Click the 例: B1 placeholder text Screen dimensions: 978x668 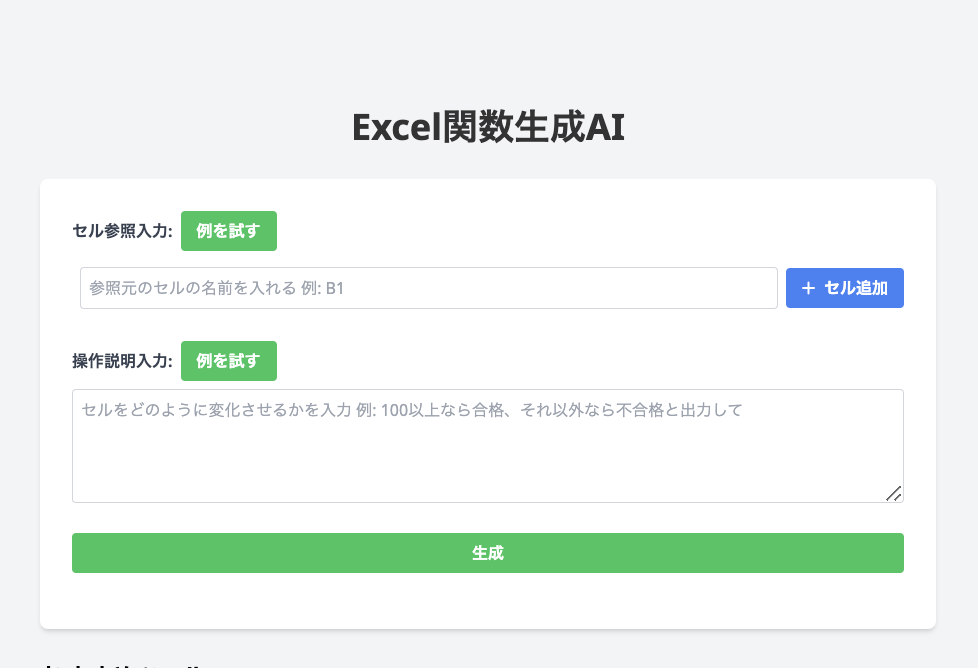pos(322,288)
